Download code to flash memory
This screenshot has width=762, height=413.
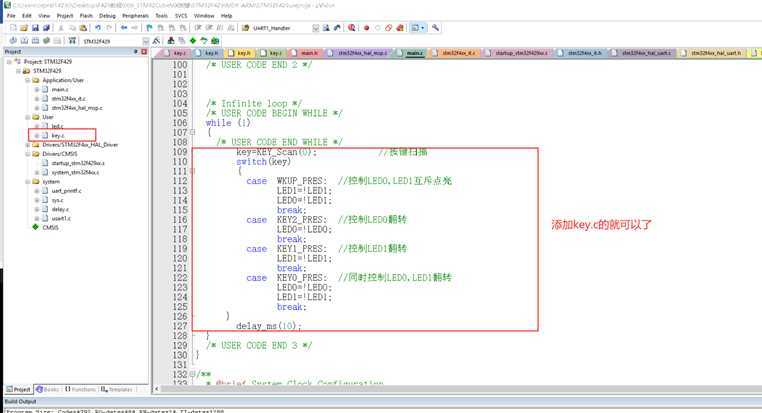tap(72, 41)
